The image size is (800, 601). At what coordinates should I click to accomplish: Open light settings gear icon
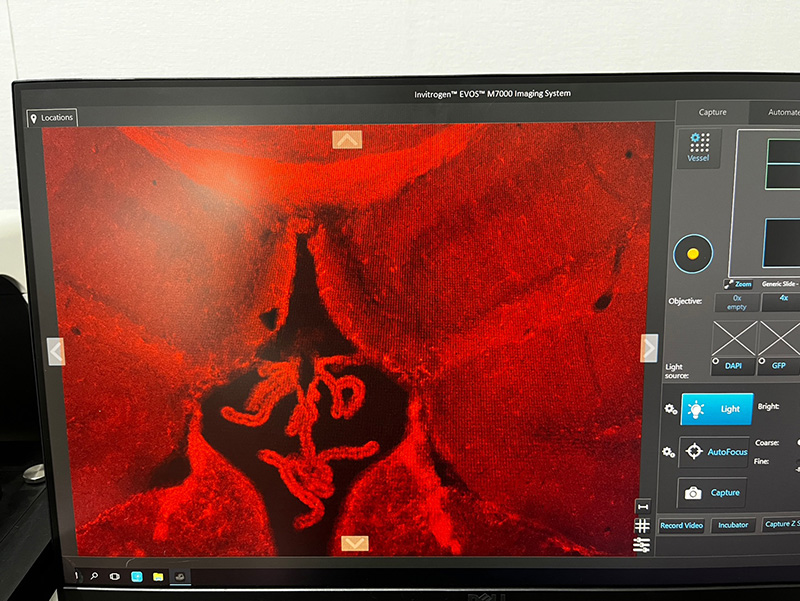tap(669, 410)
